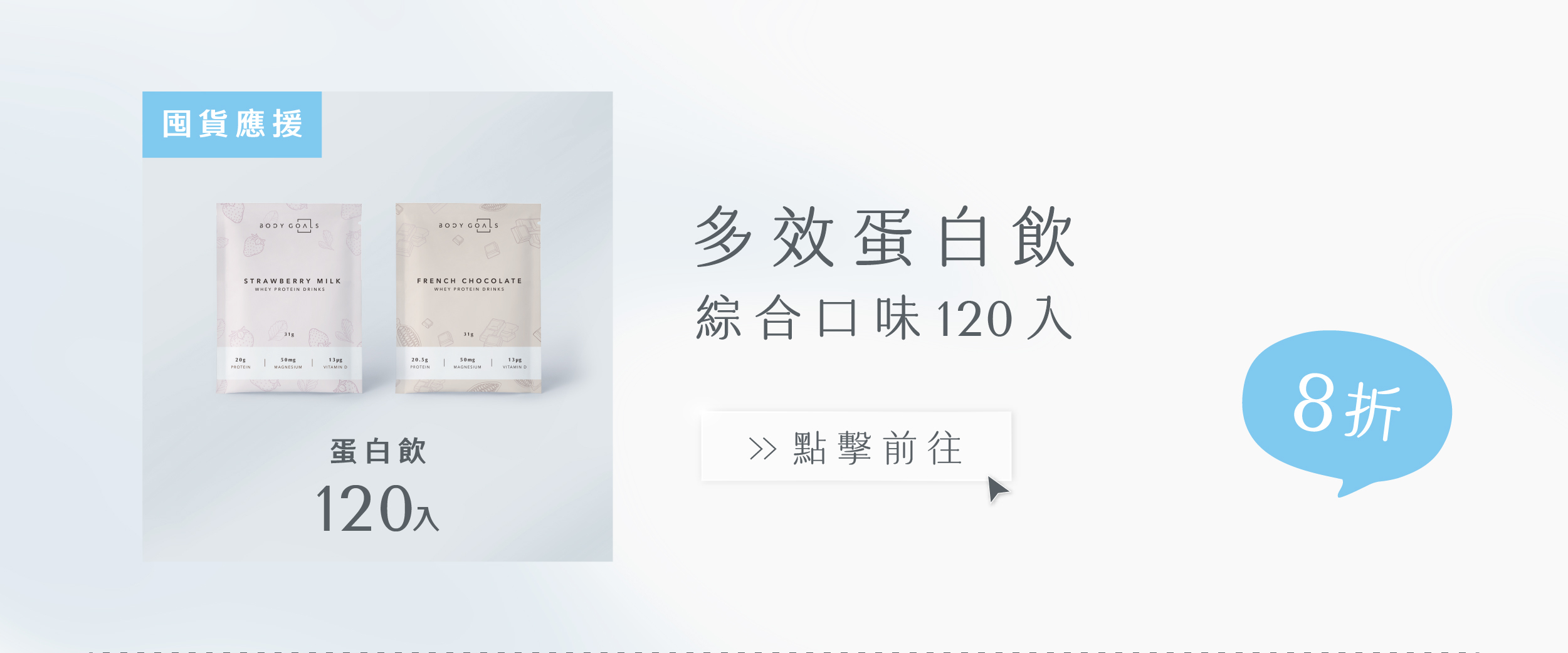Click the large 120入 quantity text
Screen dimensions: 1568x653
[377, 508]
